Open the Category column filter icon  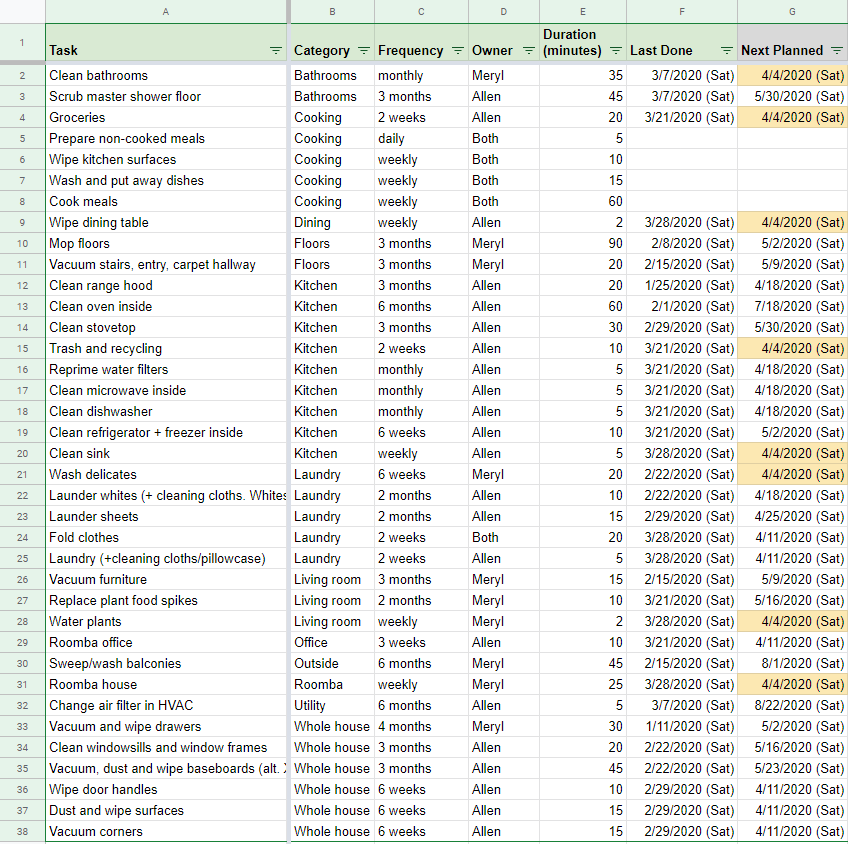[x=364, y=50]
